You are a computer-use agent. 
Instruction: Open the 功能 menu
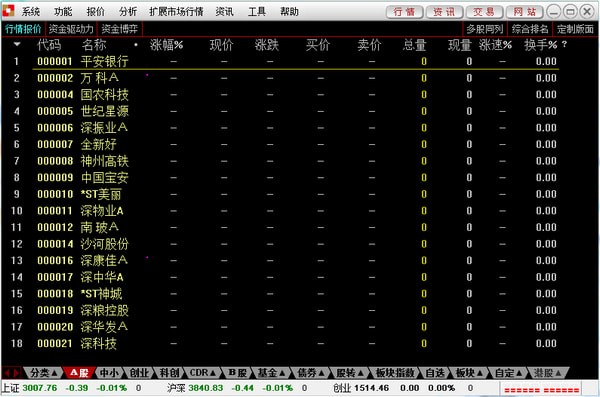[x=63, y=12]
